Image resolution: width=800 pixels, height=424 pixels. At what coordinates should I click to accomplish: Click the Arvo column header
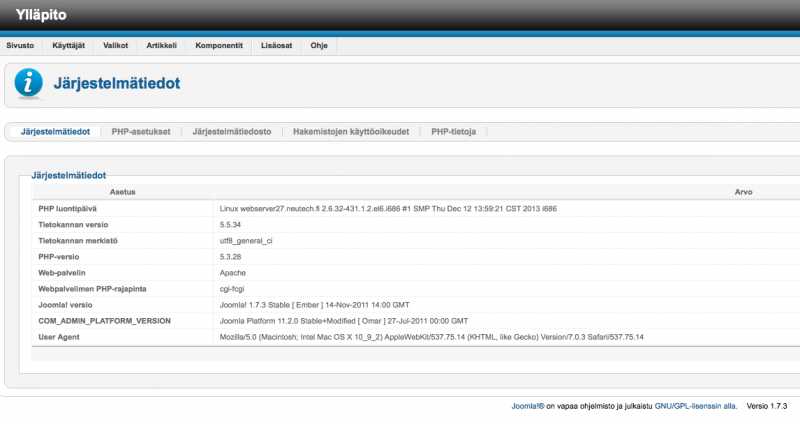click(x=743, y=191)
